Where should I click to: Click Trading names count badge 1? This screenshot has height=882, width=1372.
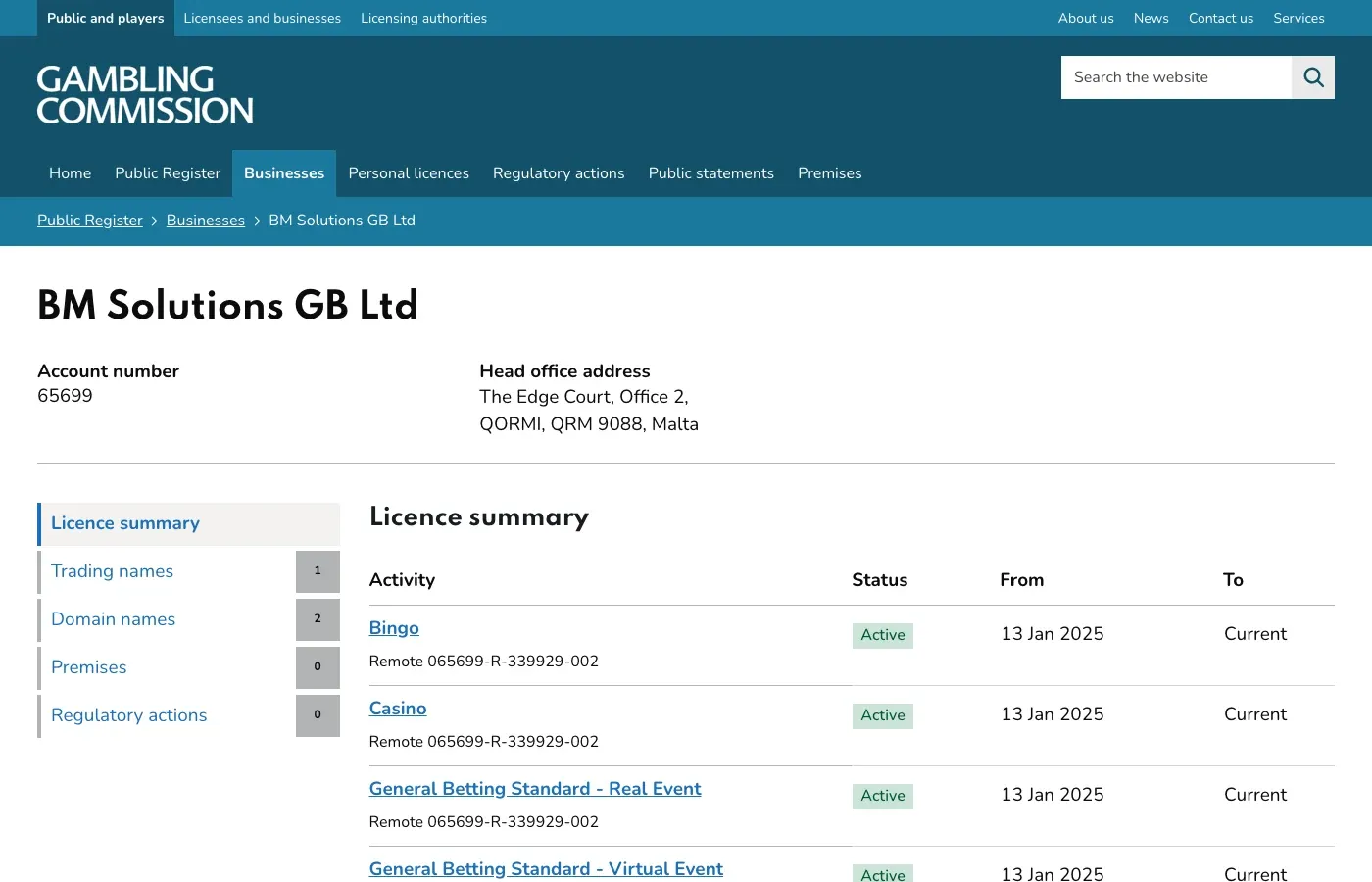[x=318, y=571]
